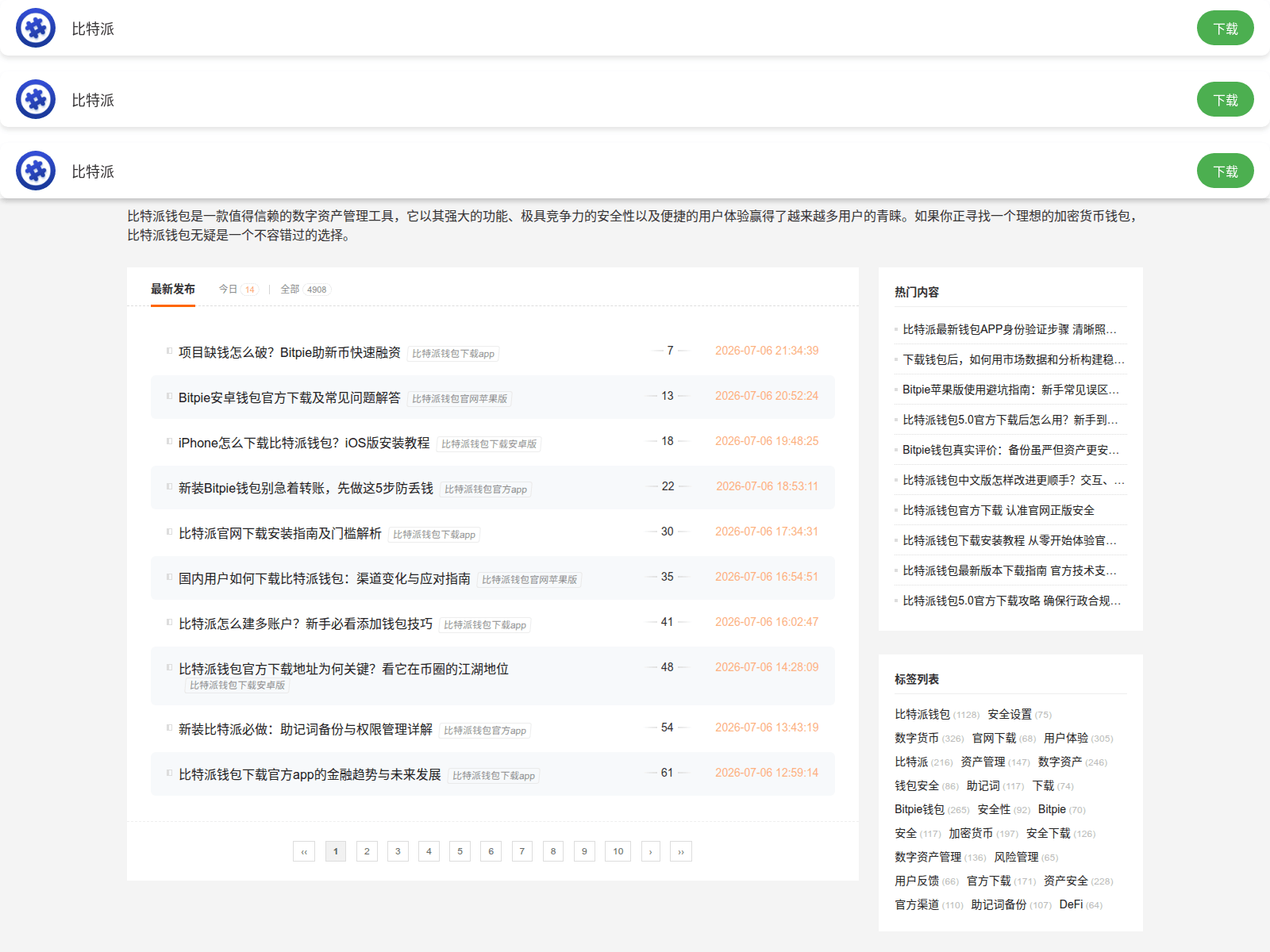
Task: Open article 项目缺钱怎么破？Bitpie助新币快速融资
Action: [290, 352]
